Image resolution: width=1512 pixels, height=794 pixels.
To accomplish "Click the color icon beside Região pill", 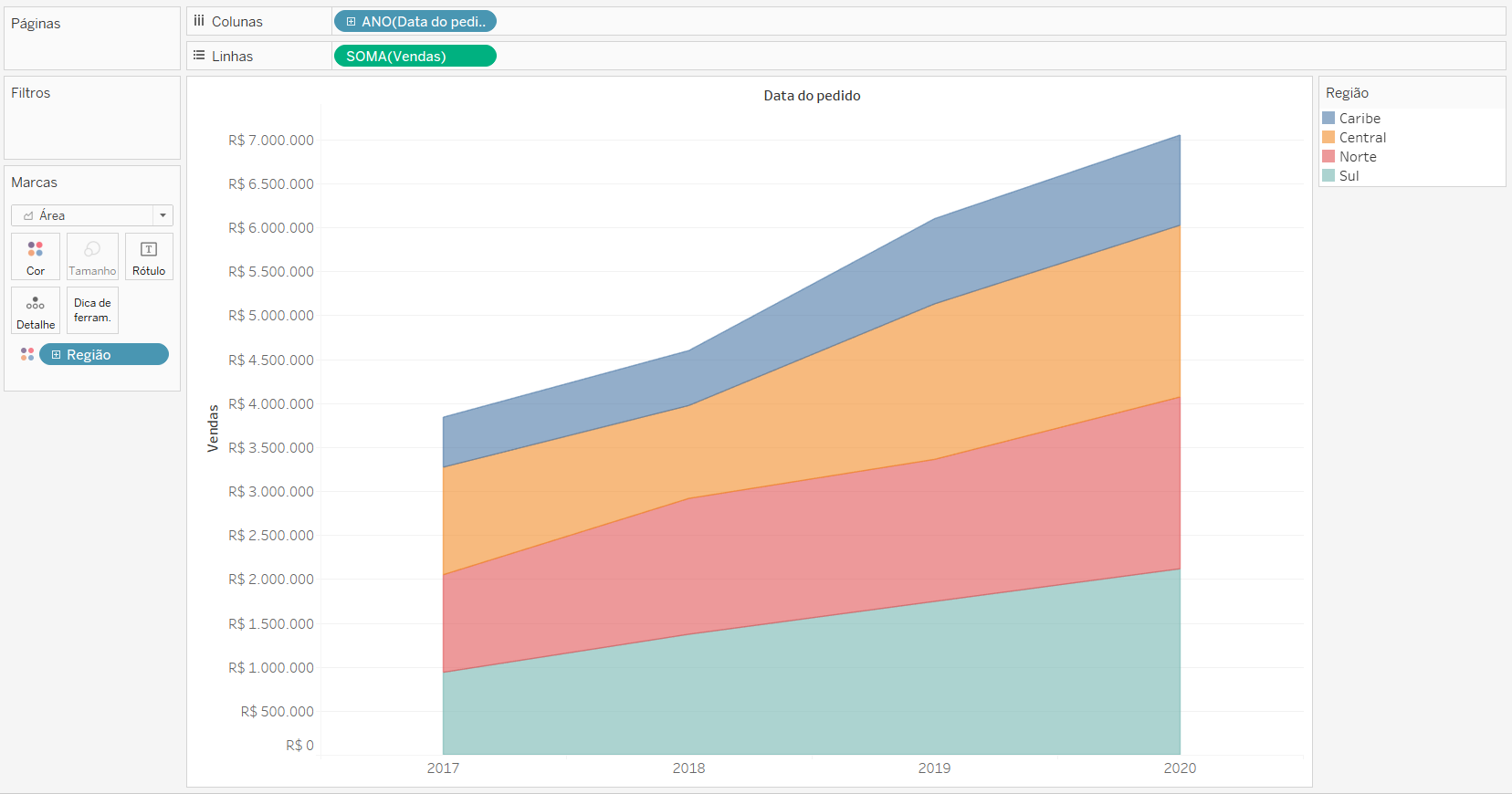I will (27, 354).
